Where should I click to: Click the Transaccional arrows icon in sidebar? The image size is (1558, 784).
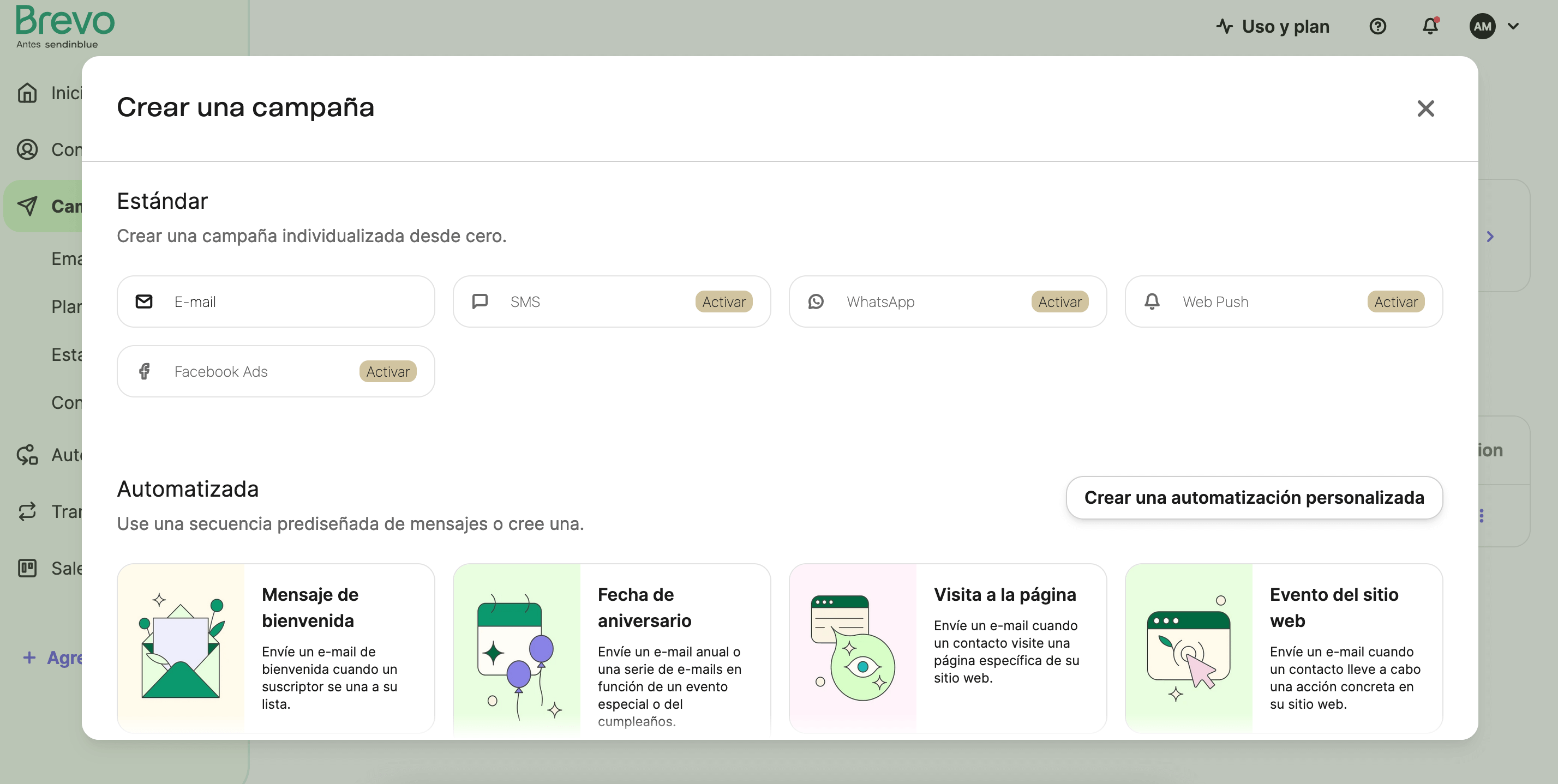point(27,511)
